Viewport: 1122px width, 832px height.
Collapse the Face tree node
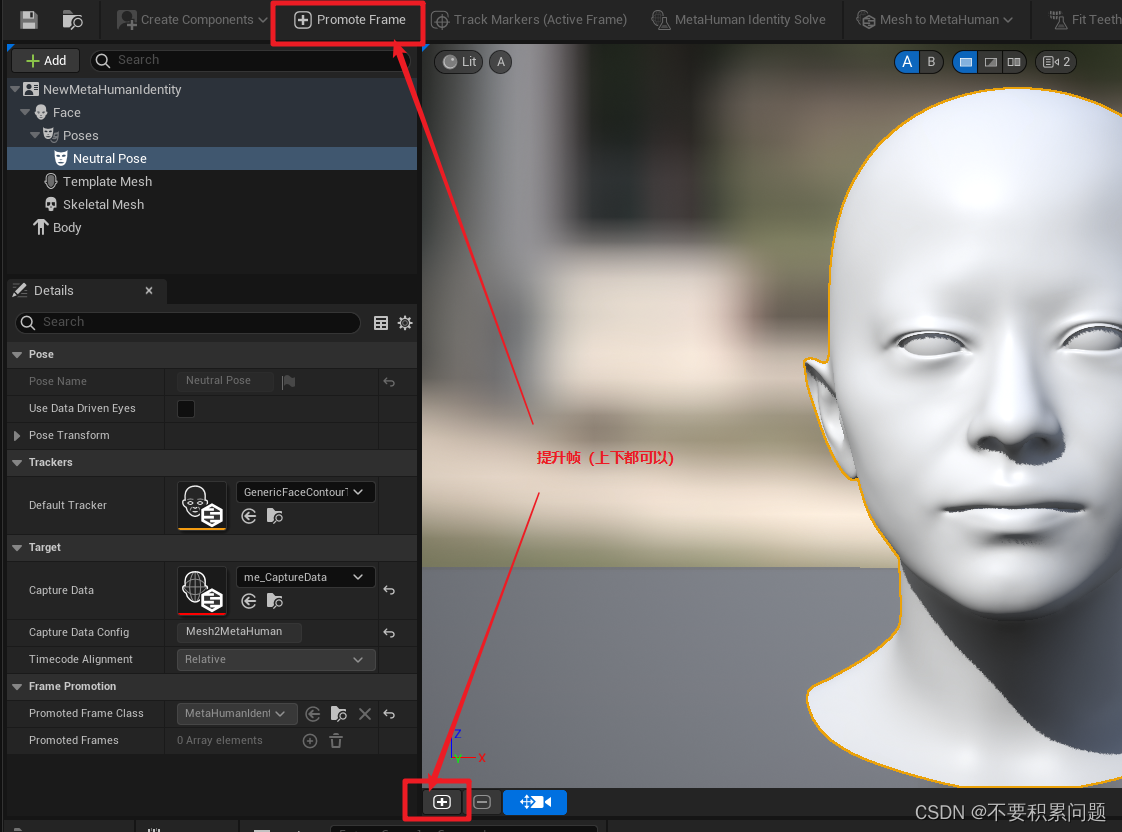(25, 112)
